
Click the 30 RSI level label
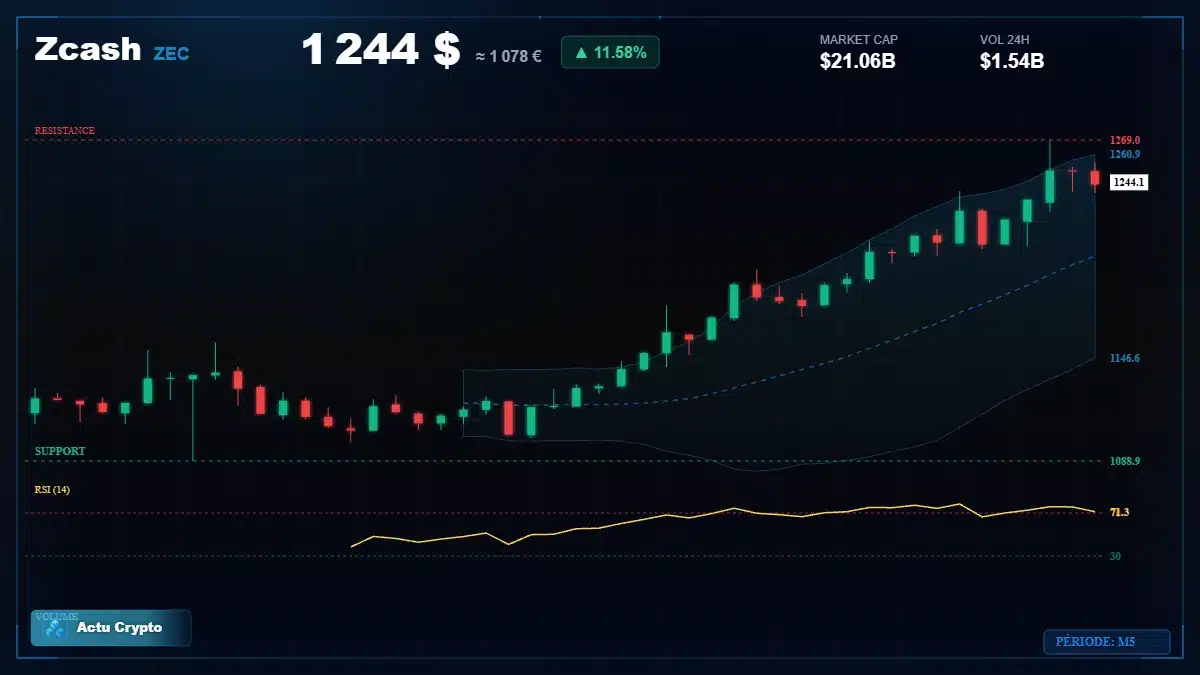point(1115,556)
